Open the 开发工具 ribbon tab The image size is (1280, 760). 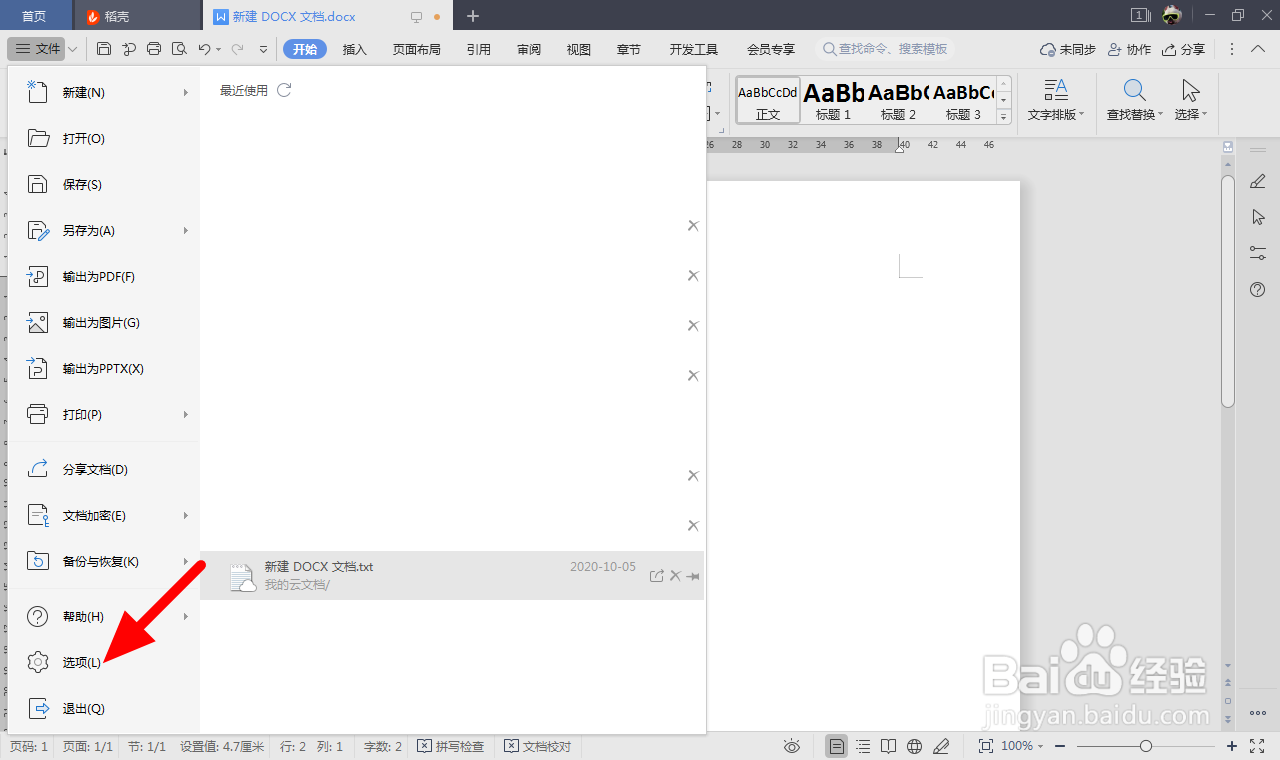[694, 49]
